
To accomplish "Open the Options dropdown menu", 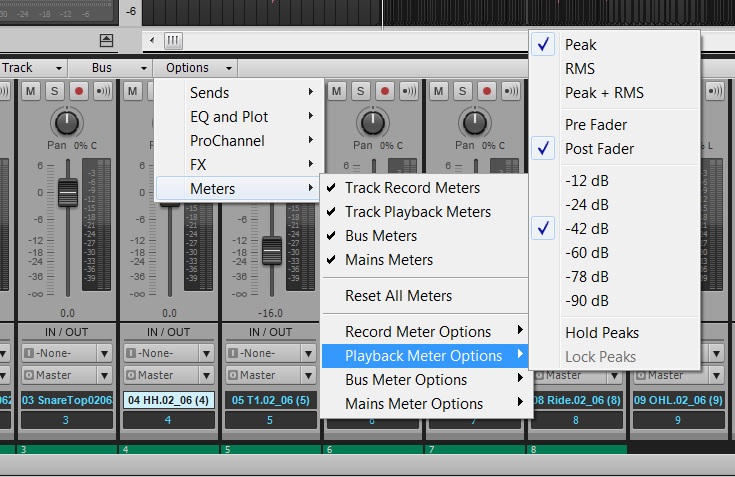I will pos(195,68).
